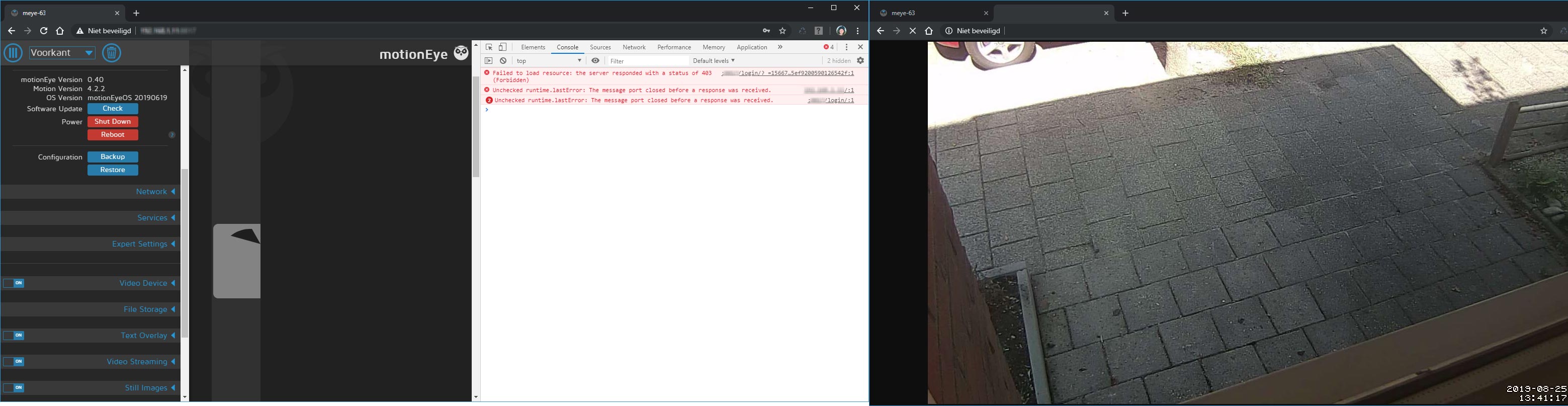Click the home button in right browser window
The width and height of the screenshot is (1568, 406).
(x=928, y=30)
